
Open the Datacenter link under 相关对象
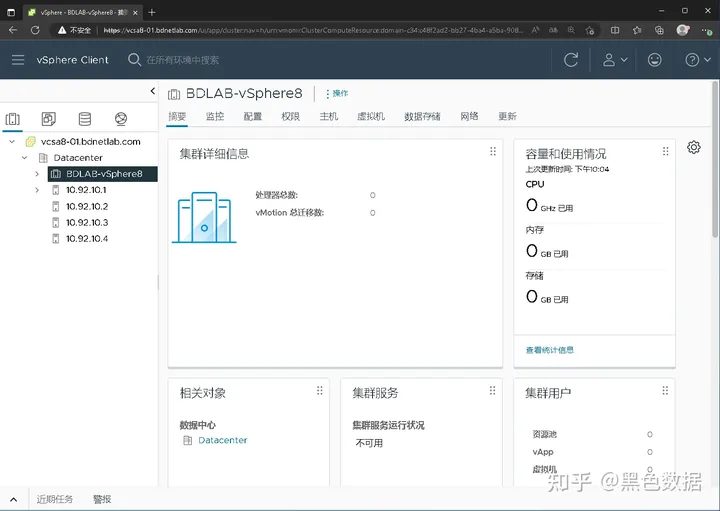point(223,440)
